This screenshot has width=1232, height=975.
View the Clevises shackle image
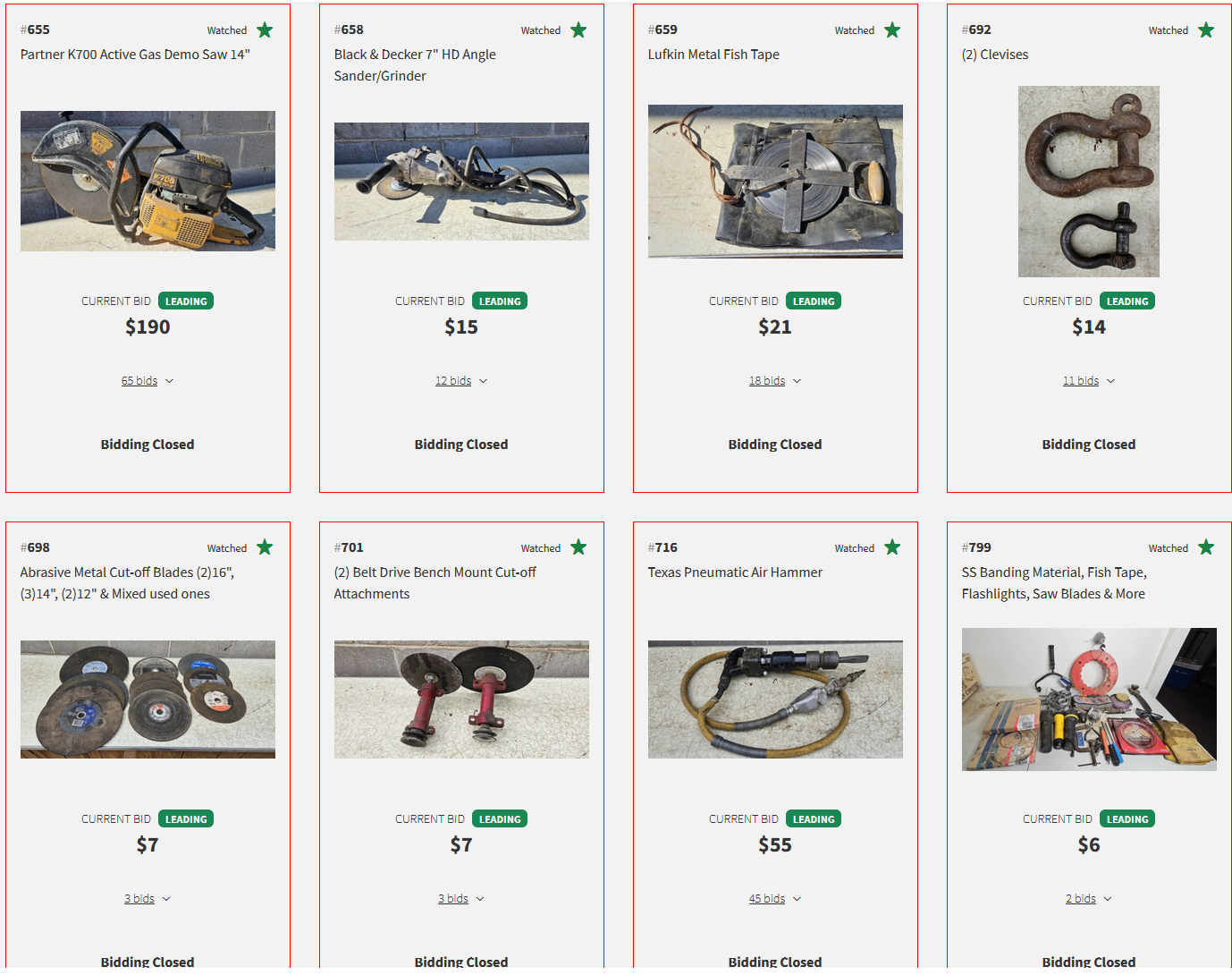coord(1089,182)
